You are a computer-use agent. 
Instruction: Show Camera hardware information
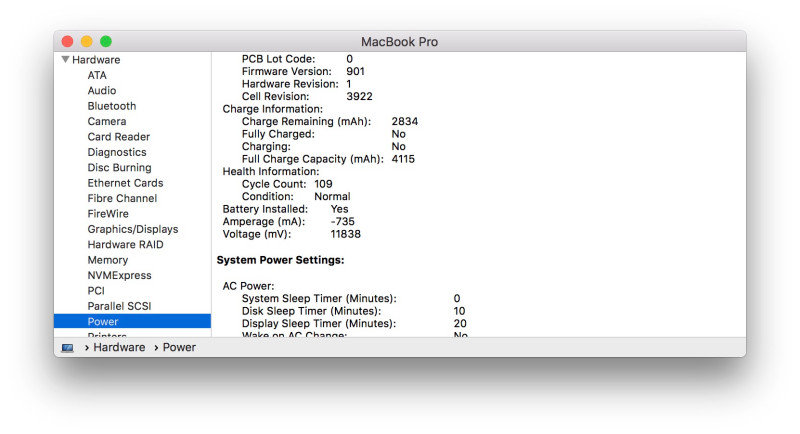(x=106, y=122)
